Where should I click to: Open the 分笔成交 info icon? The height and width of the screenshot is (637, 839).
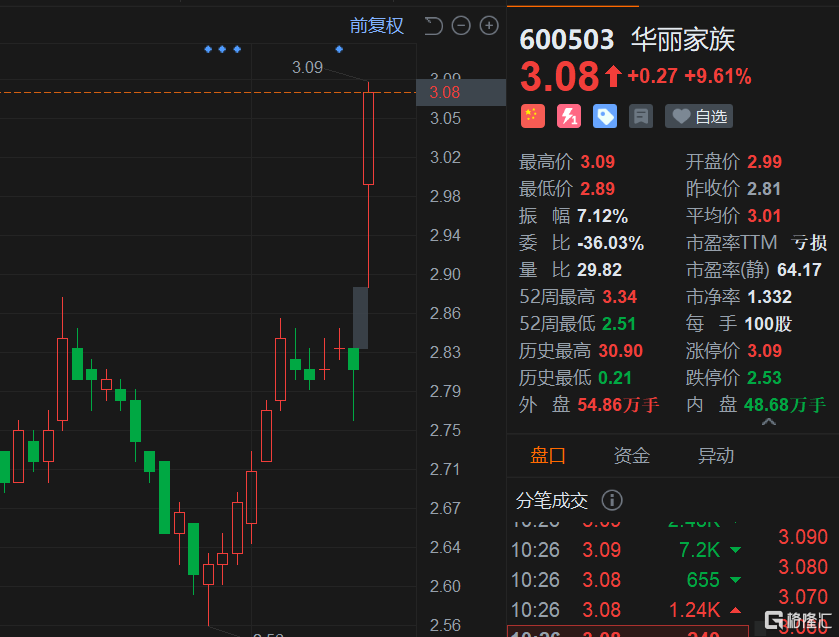[x=612, y=500]
